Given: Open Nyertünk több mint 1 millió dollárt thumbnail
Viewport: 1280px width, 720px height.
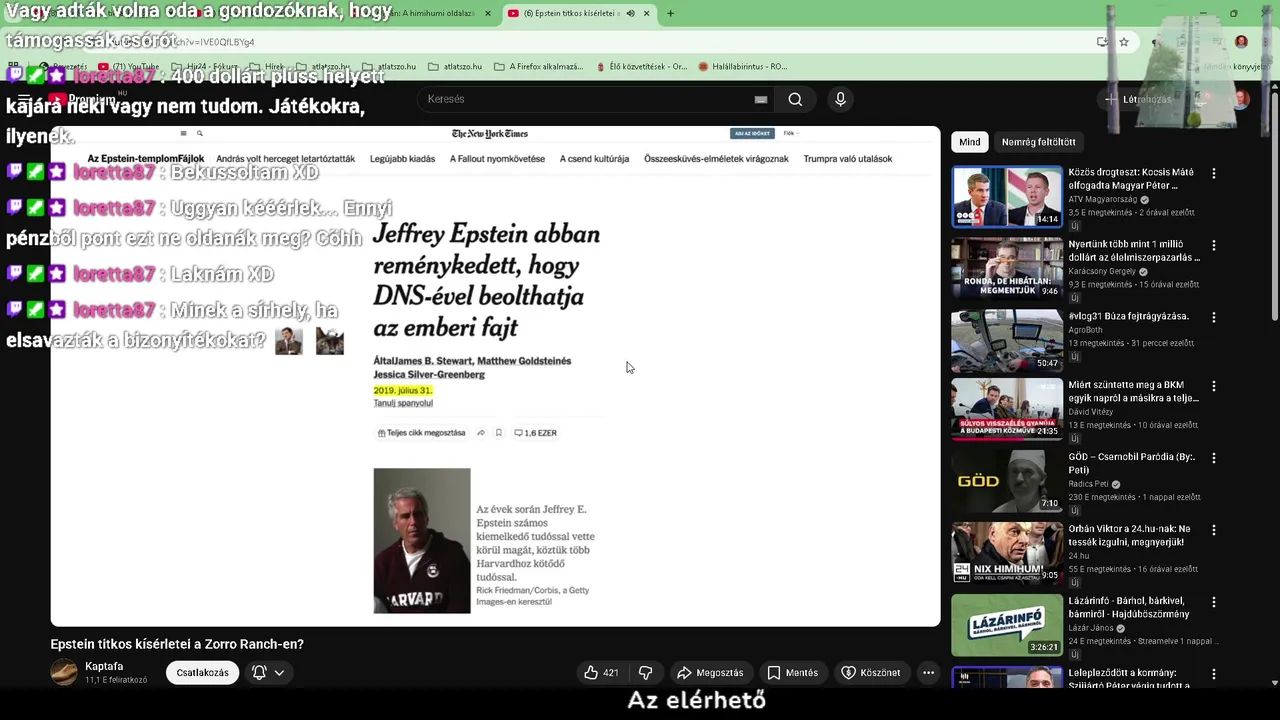Looking at the screenshot, I should 1007,268.
